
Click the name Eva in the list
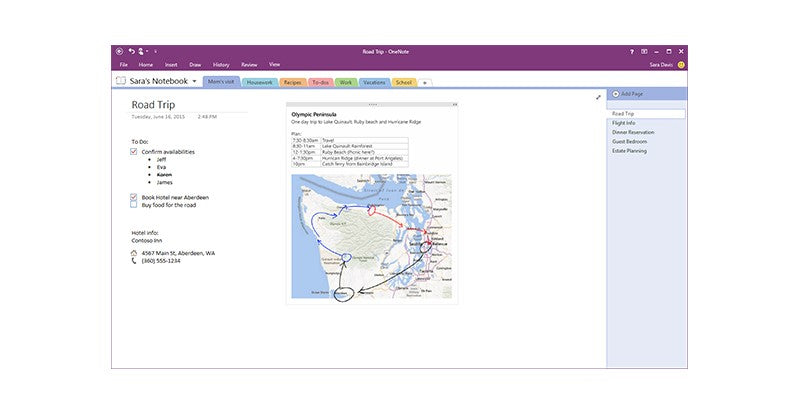161,167
